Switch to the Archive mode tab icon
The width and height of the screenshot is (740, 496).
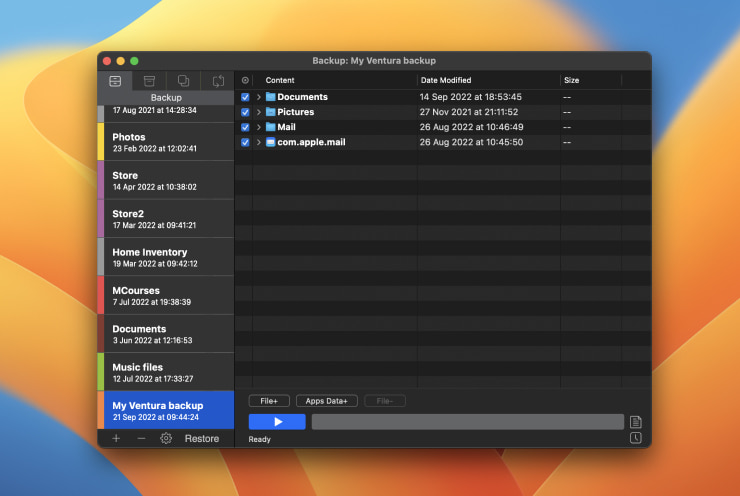tap(149, 81)
